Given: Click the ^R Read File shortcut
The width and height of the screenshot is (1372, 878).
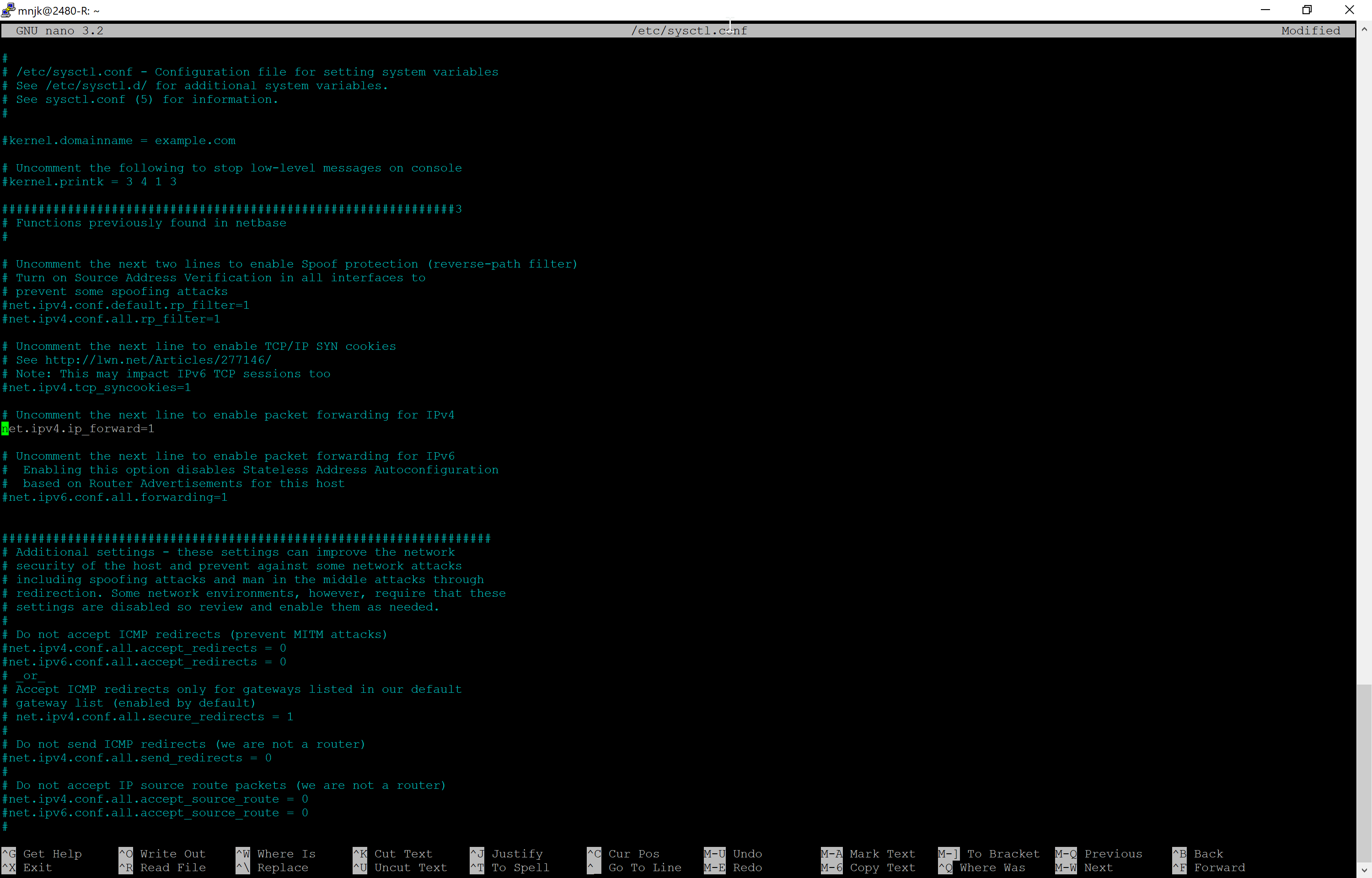Looking at the screenshot, I should coord(162,867).
